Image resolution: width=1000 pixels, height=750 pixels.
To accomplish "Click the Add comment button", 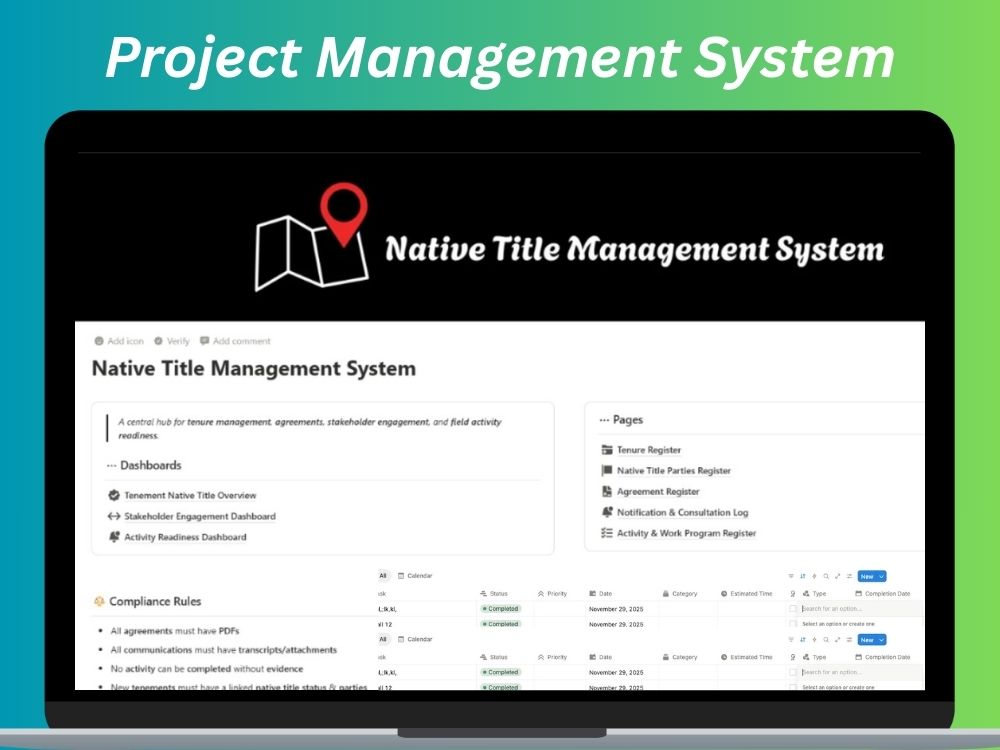I will click(235, 341).
